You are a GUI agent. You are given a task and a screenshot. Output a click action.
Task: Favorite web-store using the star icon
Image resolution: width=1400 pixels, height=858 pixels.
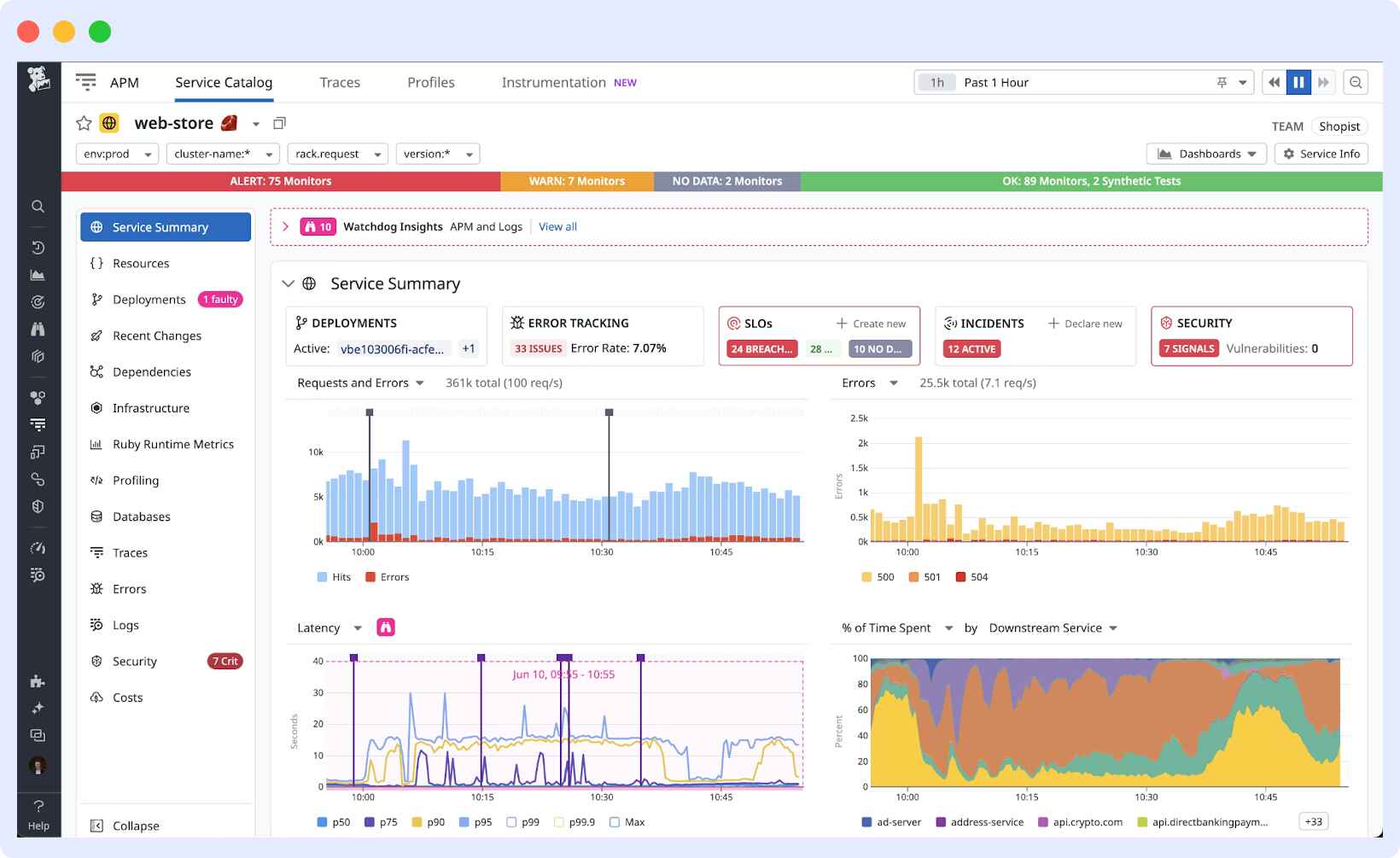[x=83, y=123]
